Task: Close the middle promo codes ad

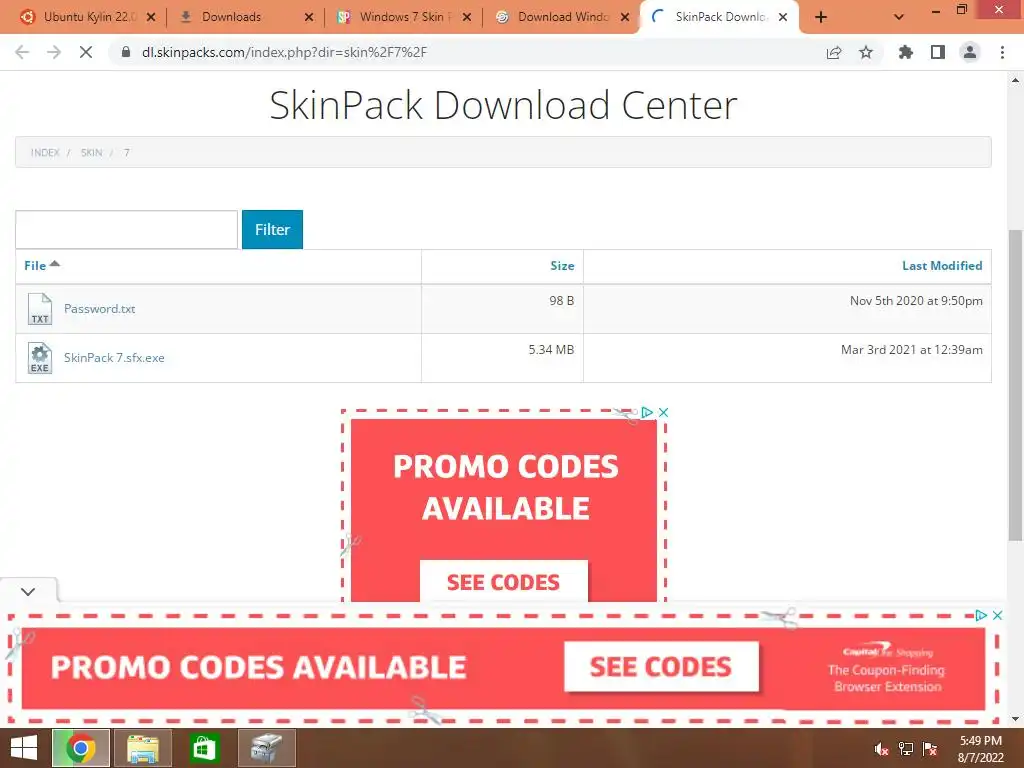Action: 664,412
